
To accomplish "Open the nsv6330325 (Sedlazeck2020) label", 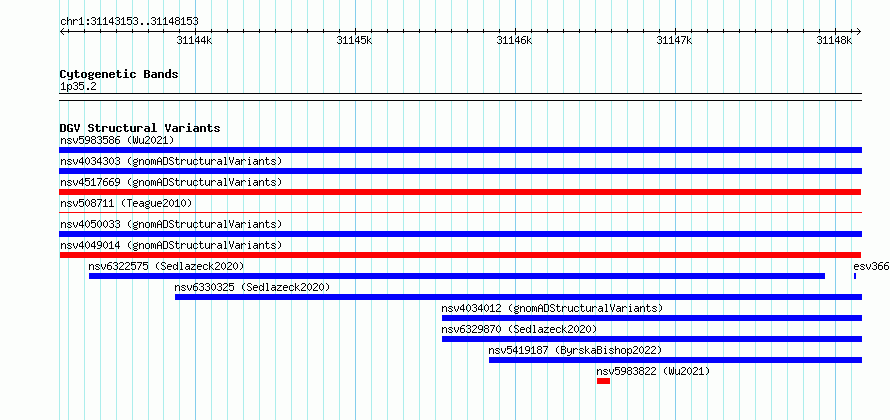I will click(252, 287).
